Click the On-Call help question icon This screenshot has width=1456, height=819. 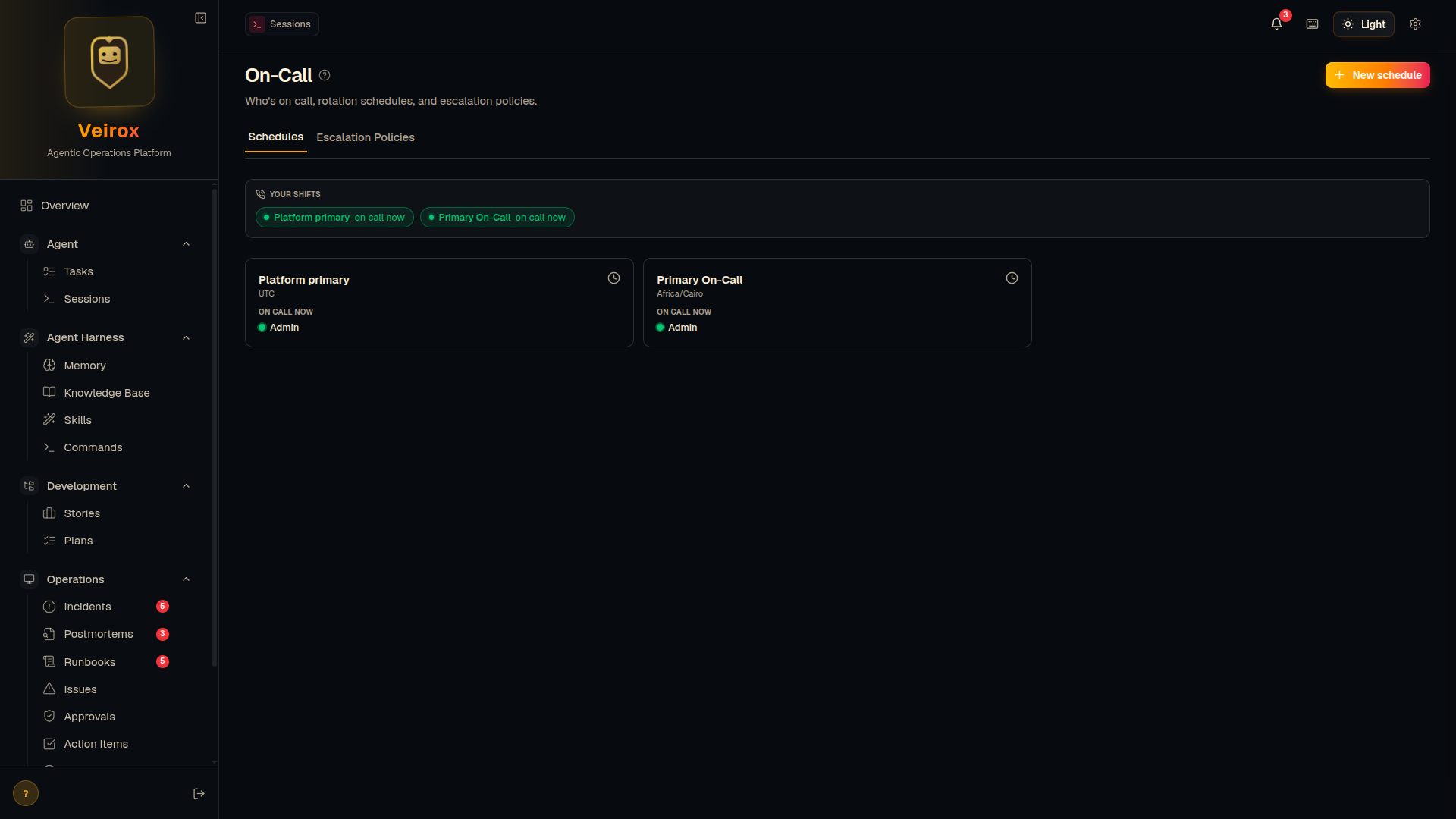click(x=325, y=75)
